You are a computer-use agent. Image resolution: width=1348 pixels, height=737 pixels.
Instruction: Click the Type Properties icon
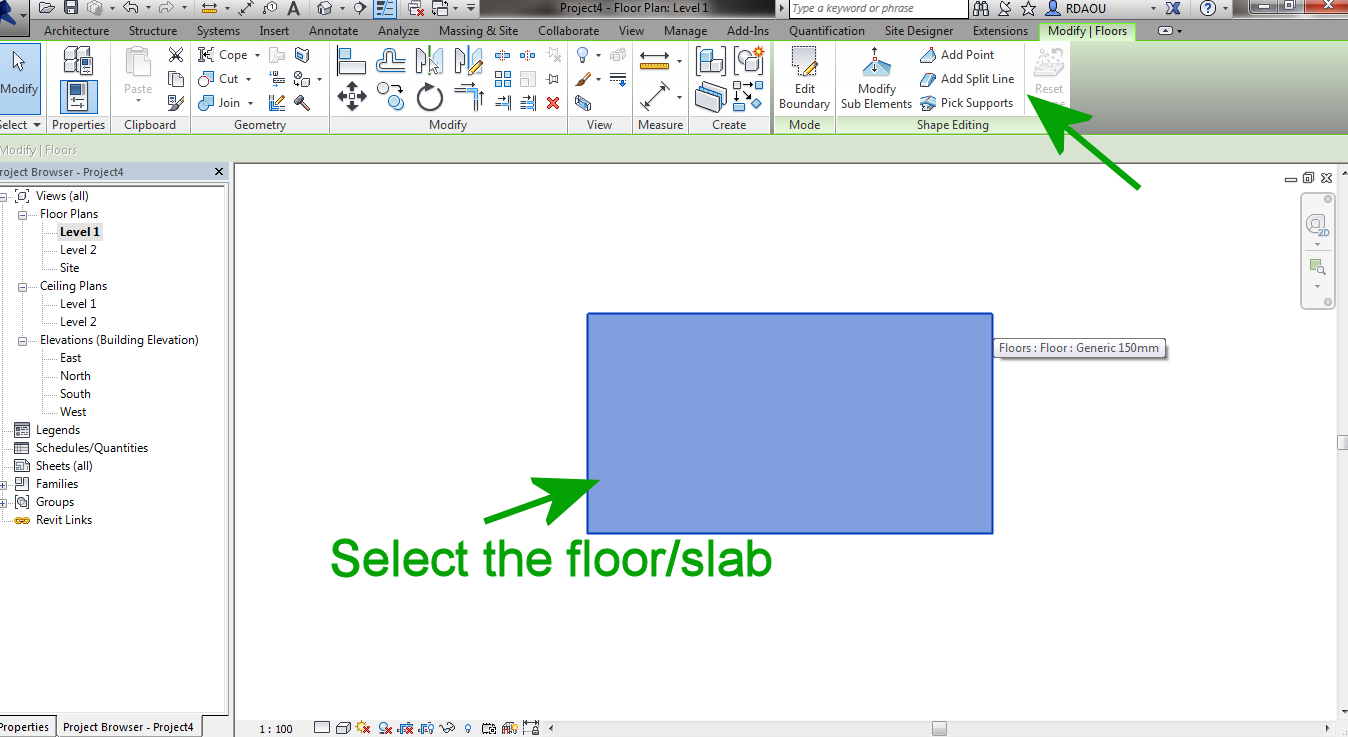(78, 60)
